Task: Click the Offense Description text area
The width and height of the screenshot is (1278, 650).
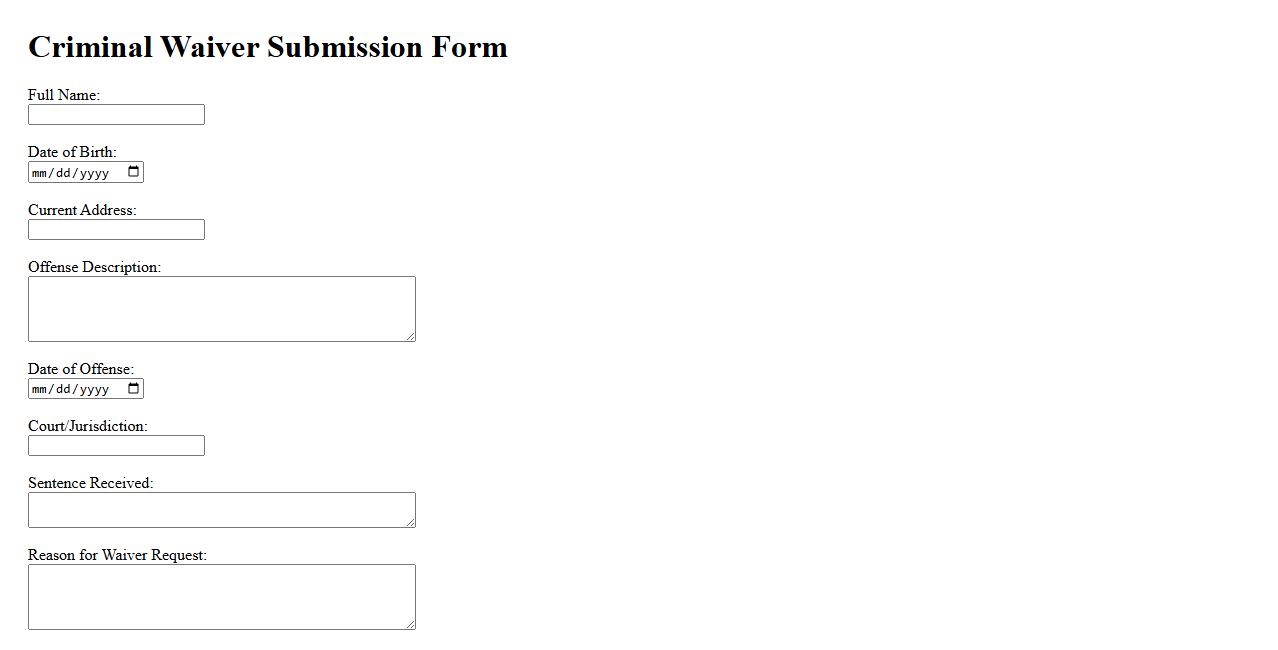Action: pyautogui.click(x=221, y=309)
